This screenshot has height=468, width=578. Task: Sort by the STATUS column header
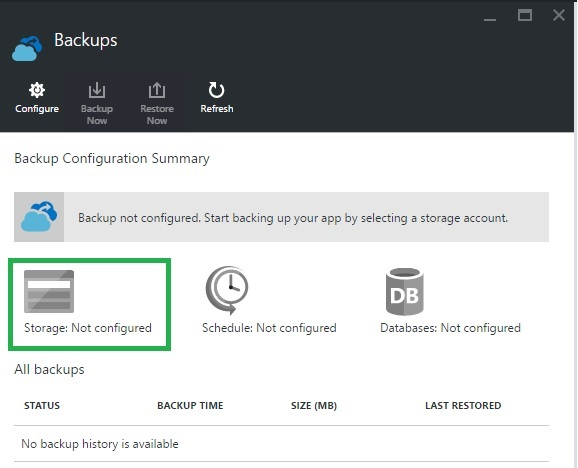click(x=42, y=405)
